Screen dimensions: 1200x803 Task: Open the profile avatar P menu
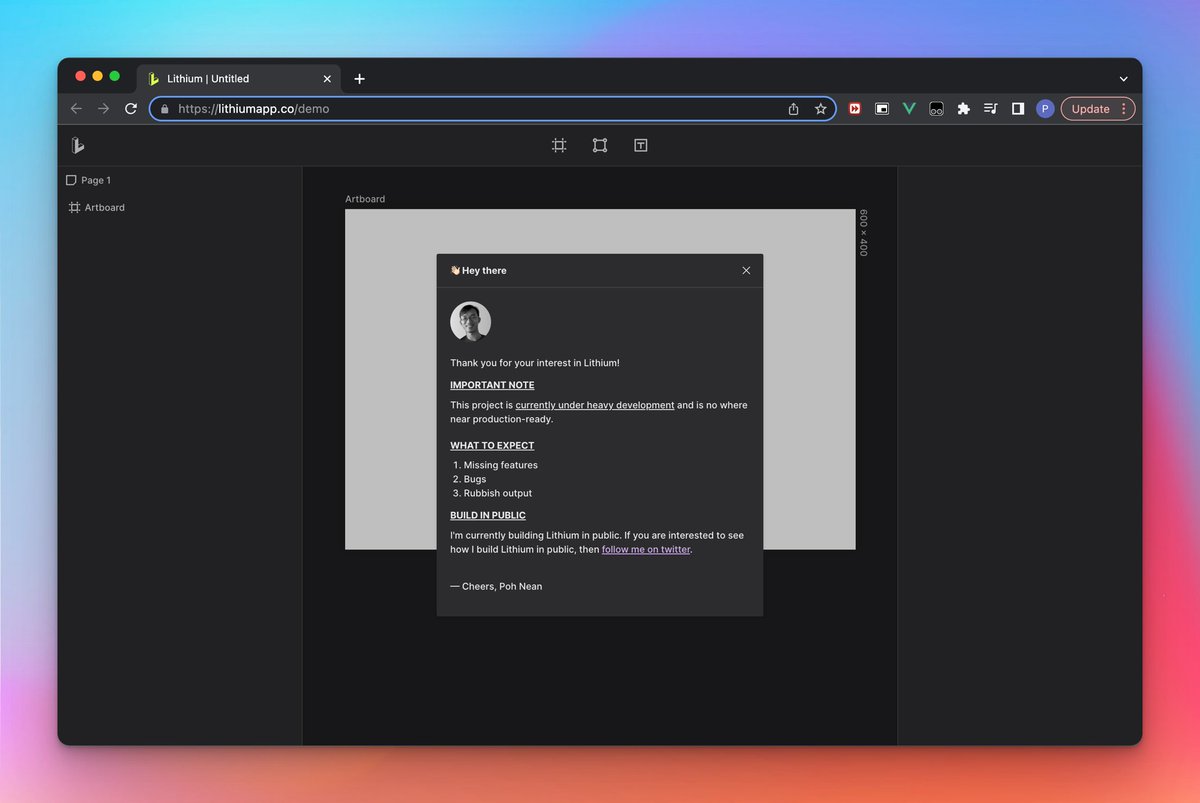[1045, 109]
